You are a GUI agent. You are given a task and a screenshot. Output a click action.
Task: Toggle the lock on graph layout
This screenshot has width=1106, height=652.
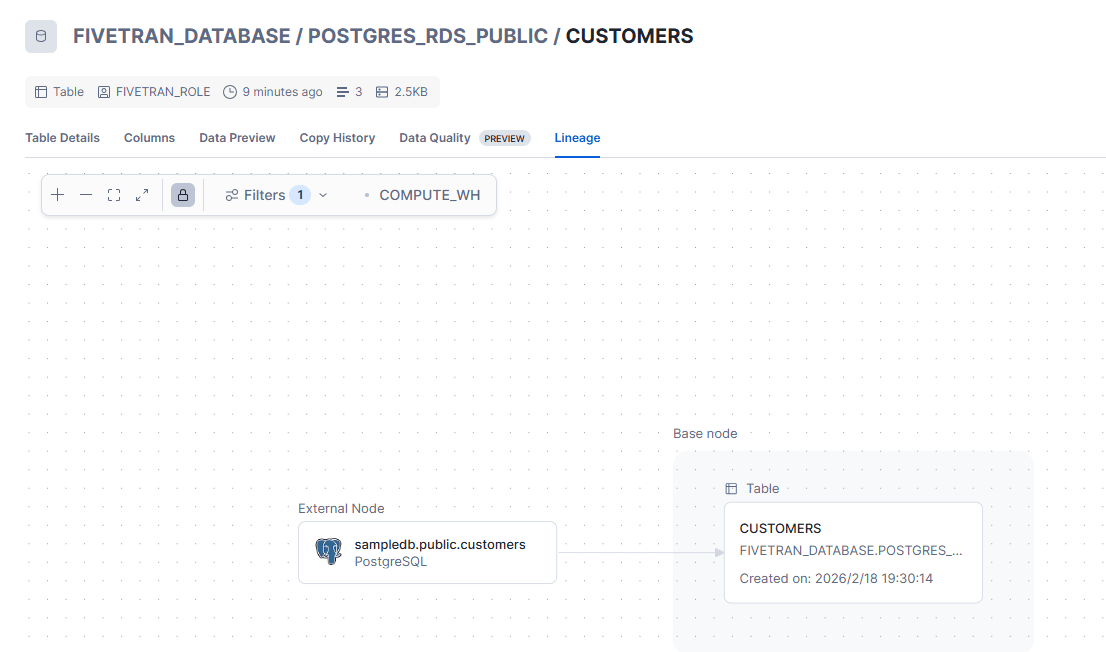pyautogui.click(x=183, y=195)
